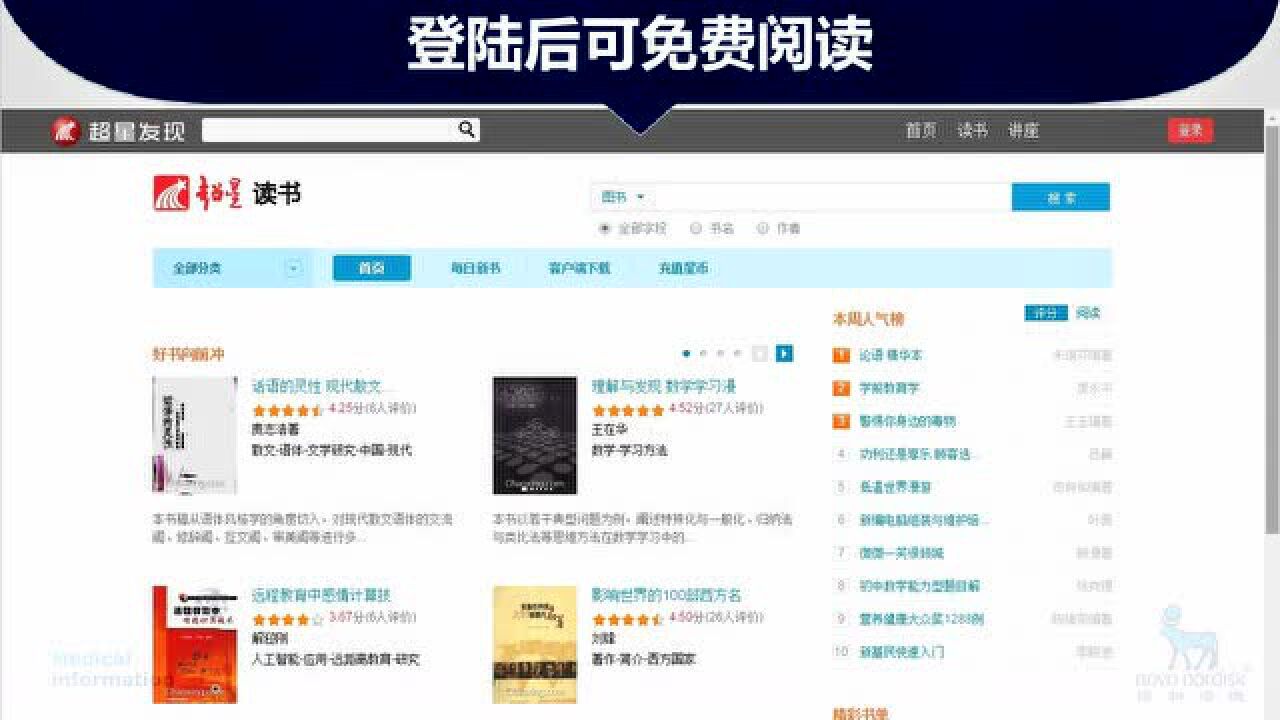Click 读书 in the top dark bar
Viewport: 1280px width, 720px height.
coord(972,131)
